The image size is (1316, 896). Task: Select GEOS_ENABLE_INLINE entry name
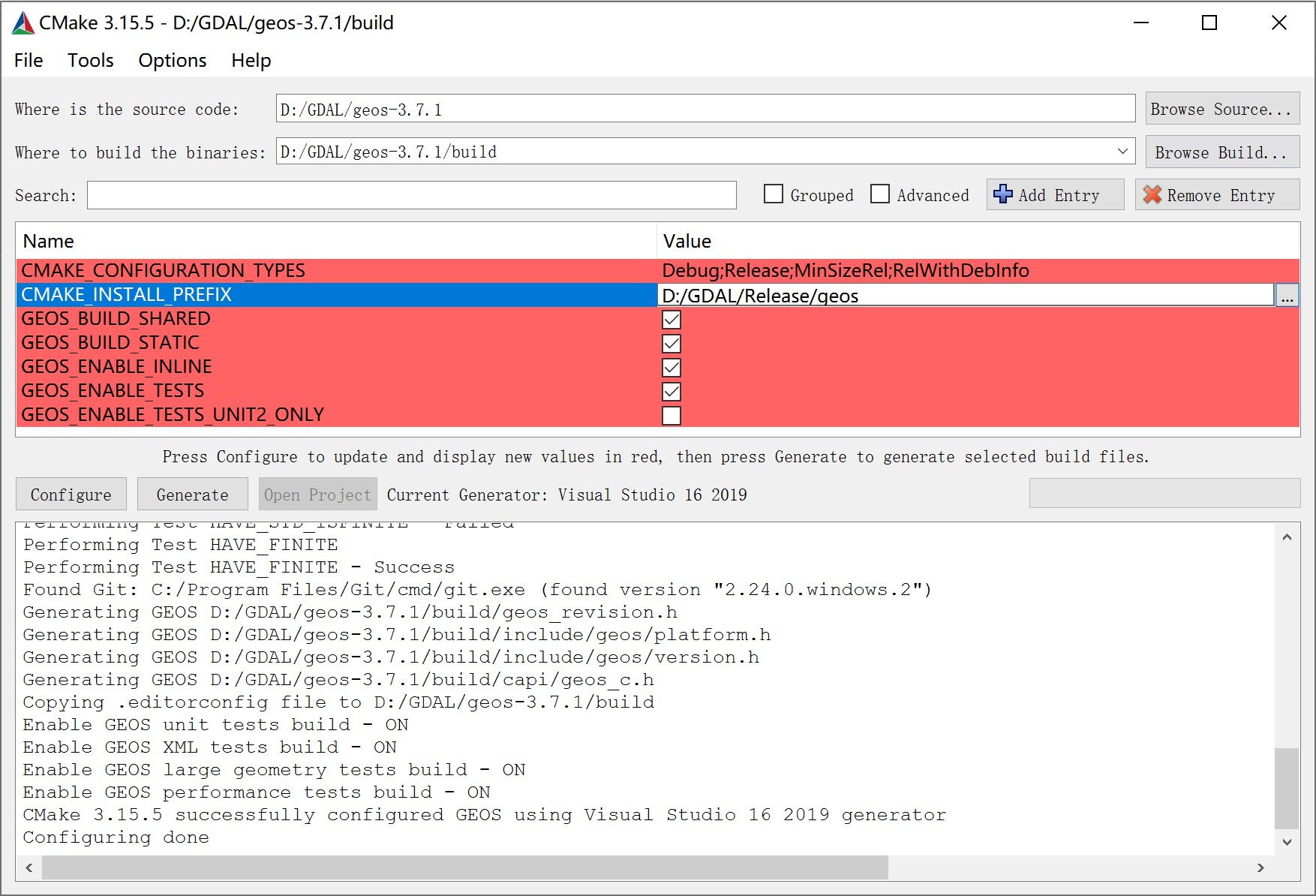pyautogui.click(x=117, y=367)
